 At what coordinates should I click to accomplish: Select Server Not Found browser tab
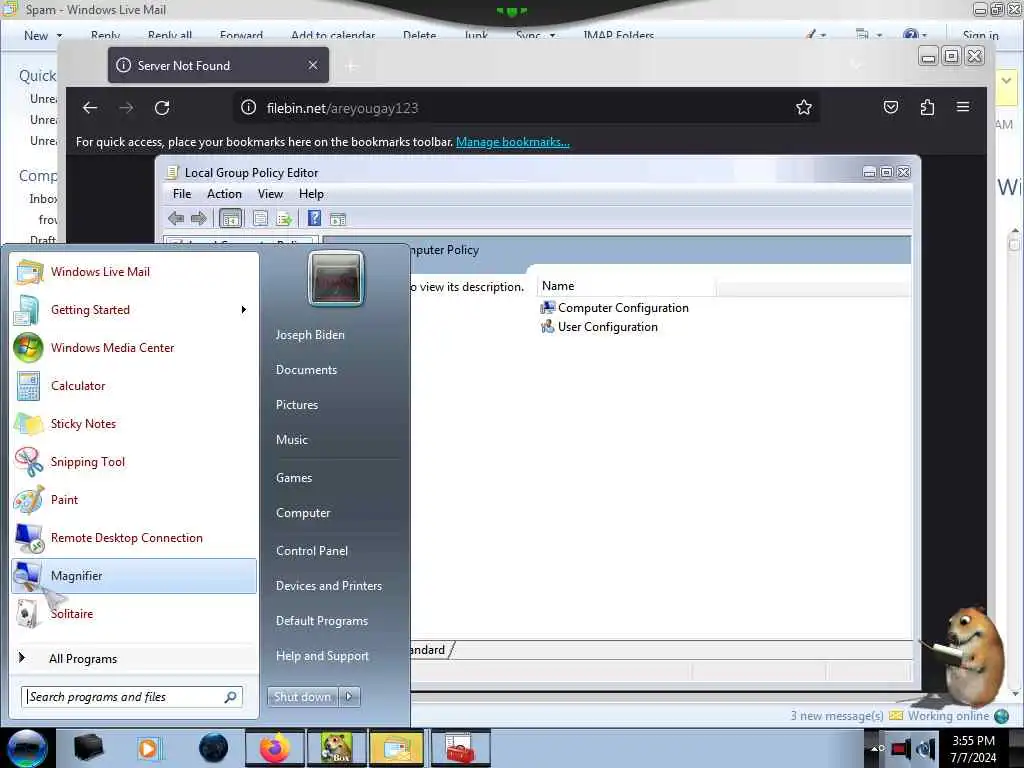point(218,65)
